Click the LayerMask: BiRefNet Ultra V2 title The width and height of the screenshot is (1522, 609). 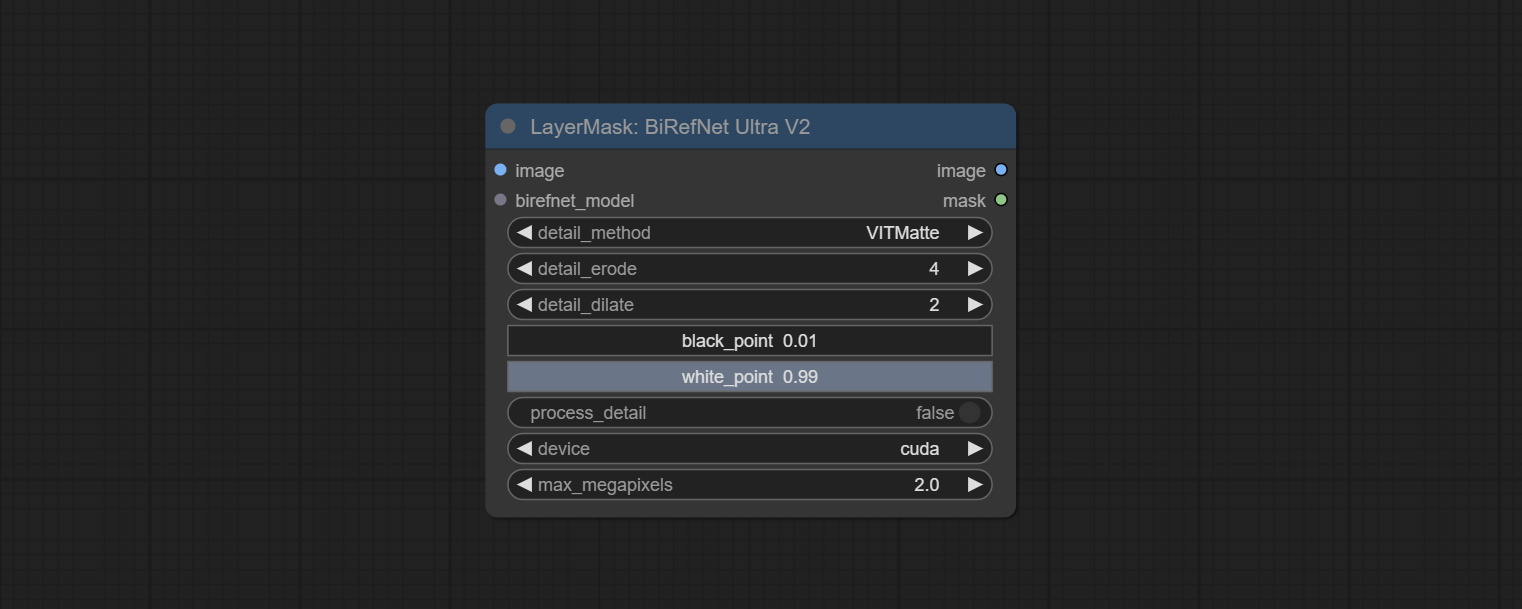pos(670,127)
